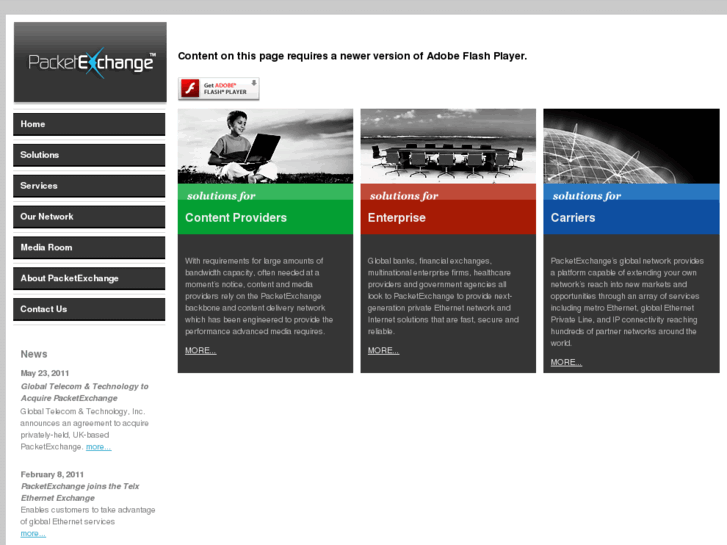Click the Carriers description paragraph

pos(627,302)
